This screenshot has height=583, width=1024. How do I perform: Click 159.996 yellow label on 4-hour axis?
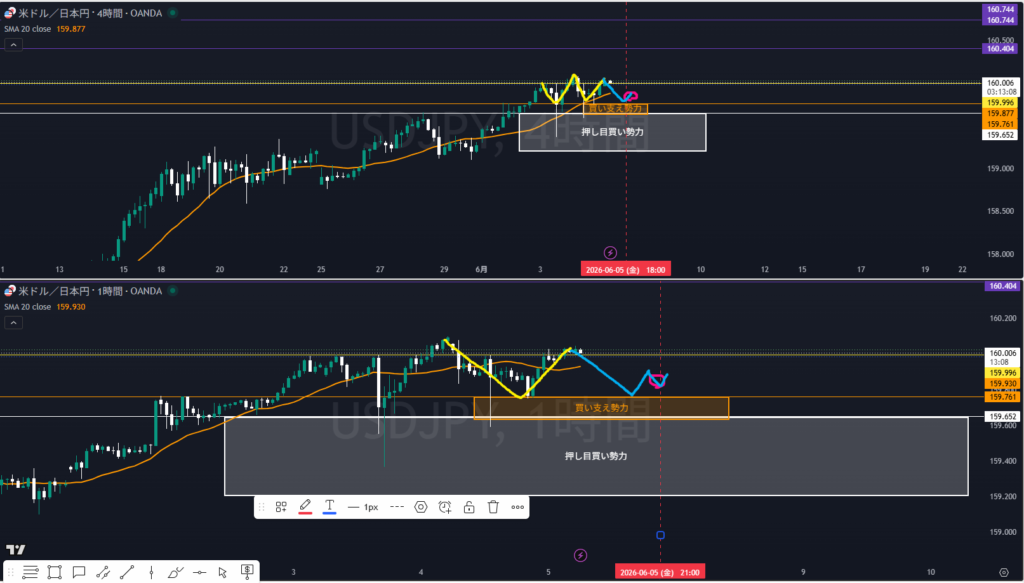pyautogui.click(x=1000, y=102)
